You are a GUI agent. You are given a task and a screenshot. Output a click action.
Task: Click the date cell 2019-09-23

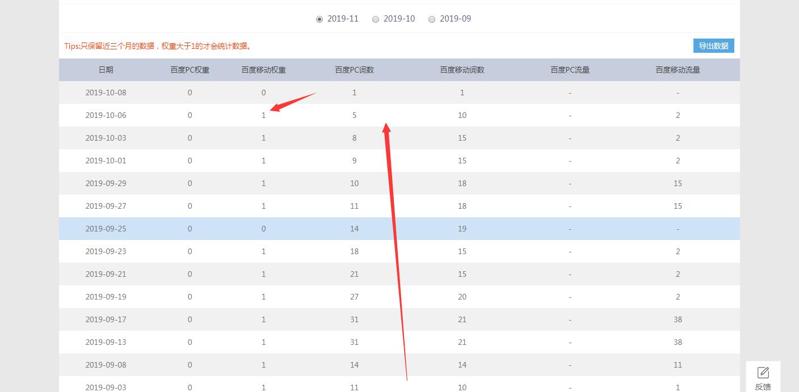point(106,251)
